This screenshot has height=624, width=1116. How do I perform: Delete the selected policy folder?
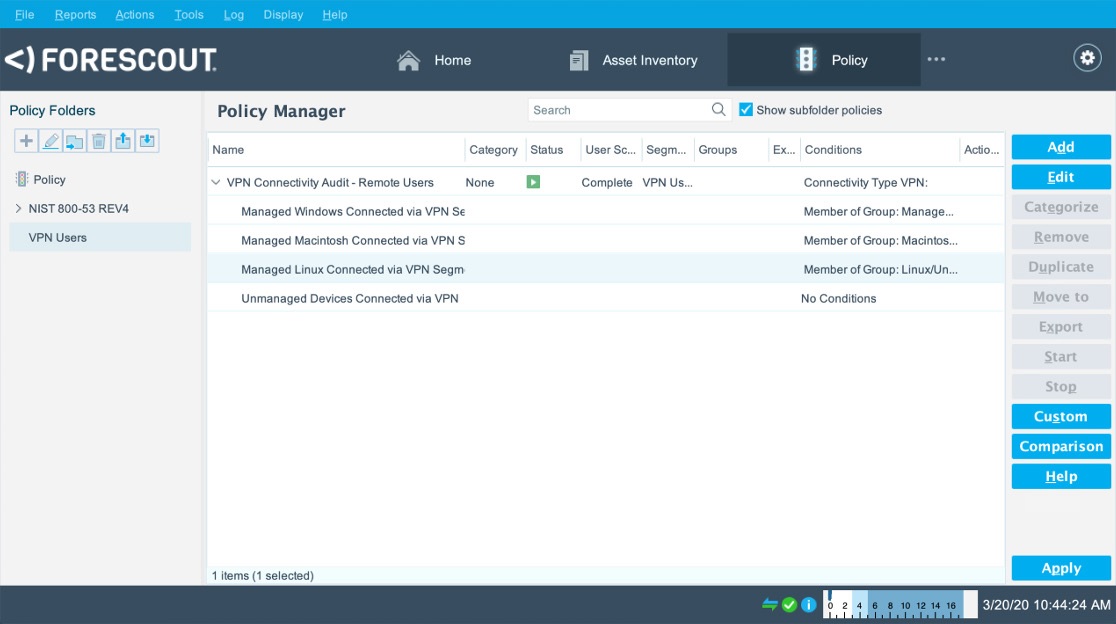point(98,140)
